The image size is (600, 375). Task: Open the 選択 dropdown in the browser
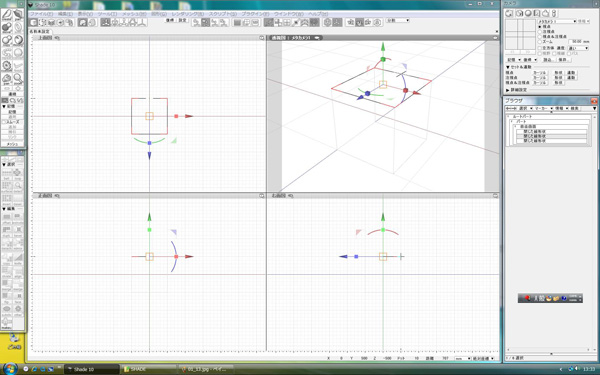[x=525, y=109]
